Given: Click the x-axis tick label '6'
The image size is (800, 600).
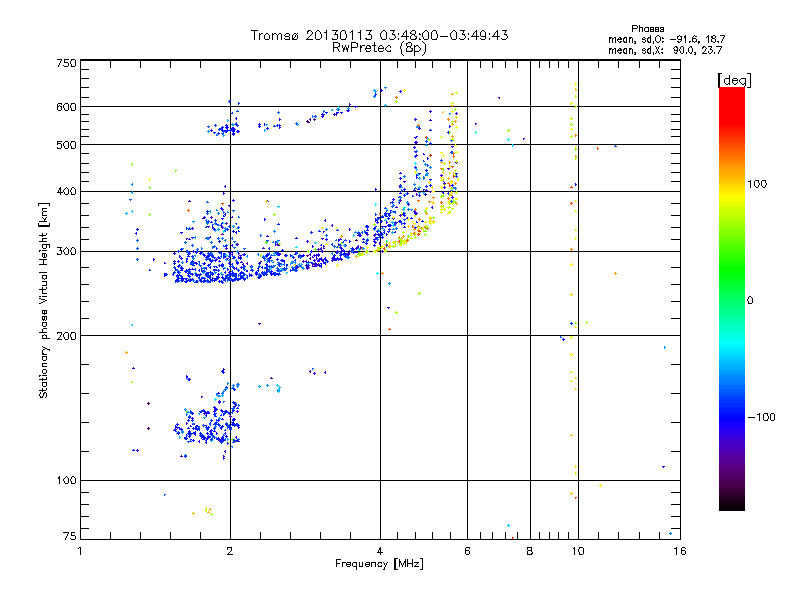Looking at the screenshot, I should pyautogui.click(x=467, y=551).
